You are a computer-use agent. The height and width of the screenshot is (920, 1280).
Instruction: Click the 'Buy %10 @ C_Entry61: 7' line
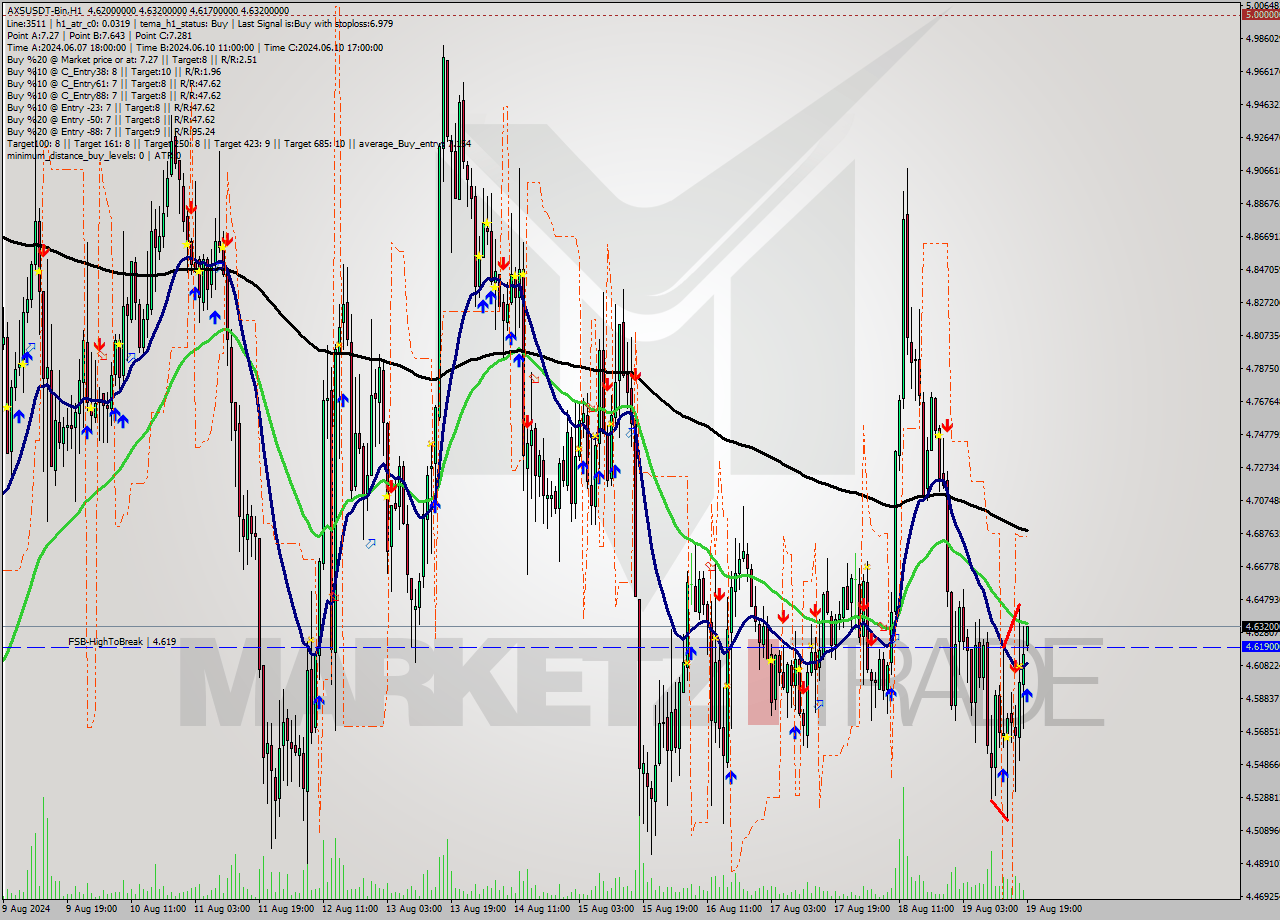pyautogui.click(x=113, y=83)
